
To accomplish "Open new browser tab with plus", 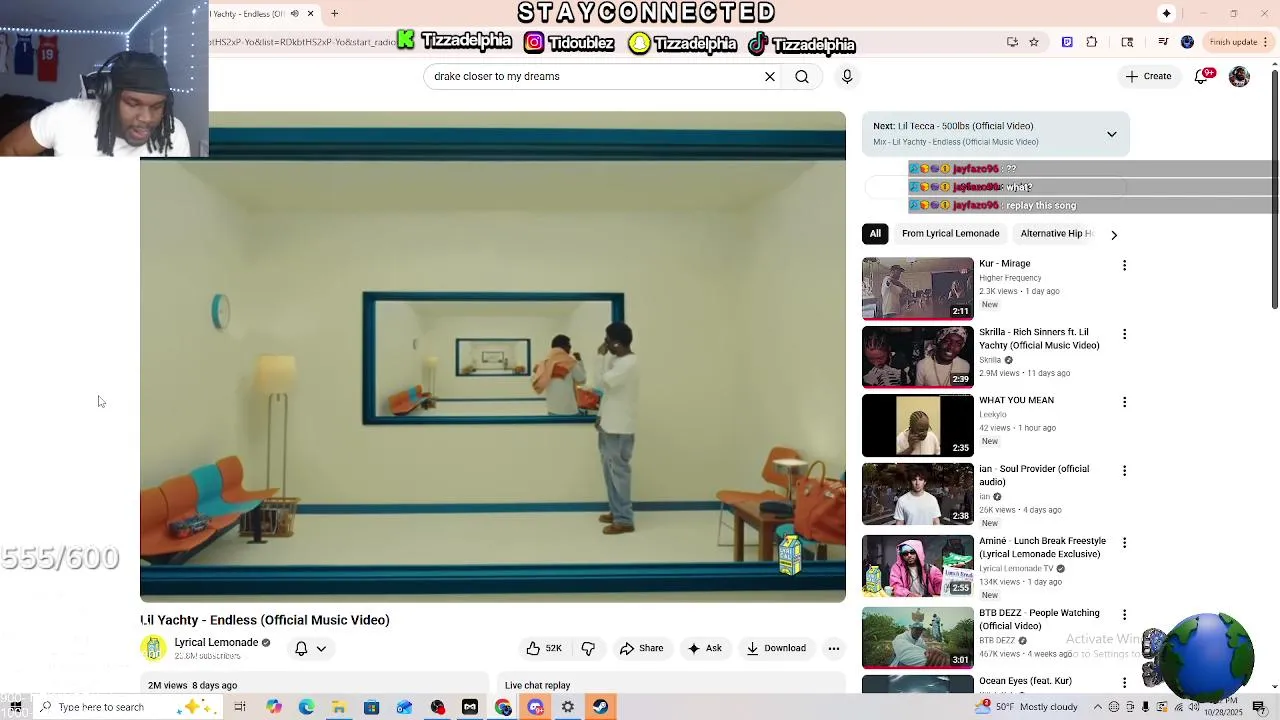I will click(x=335, y=13).
